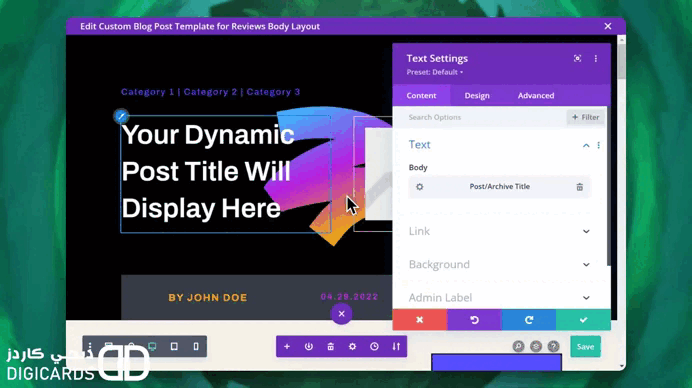Click the Search Options field
692x388 pixels.
point(484,117)
